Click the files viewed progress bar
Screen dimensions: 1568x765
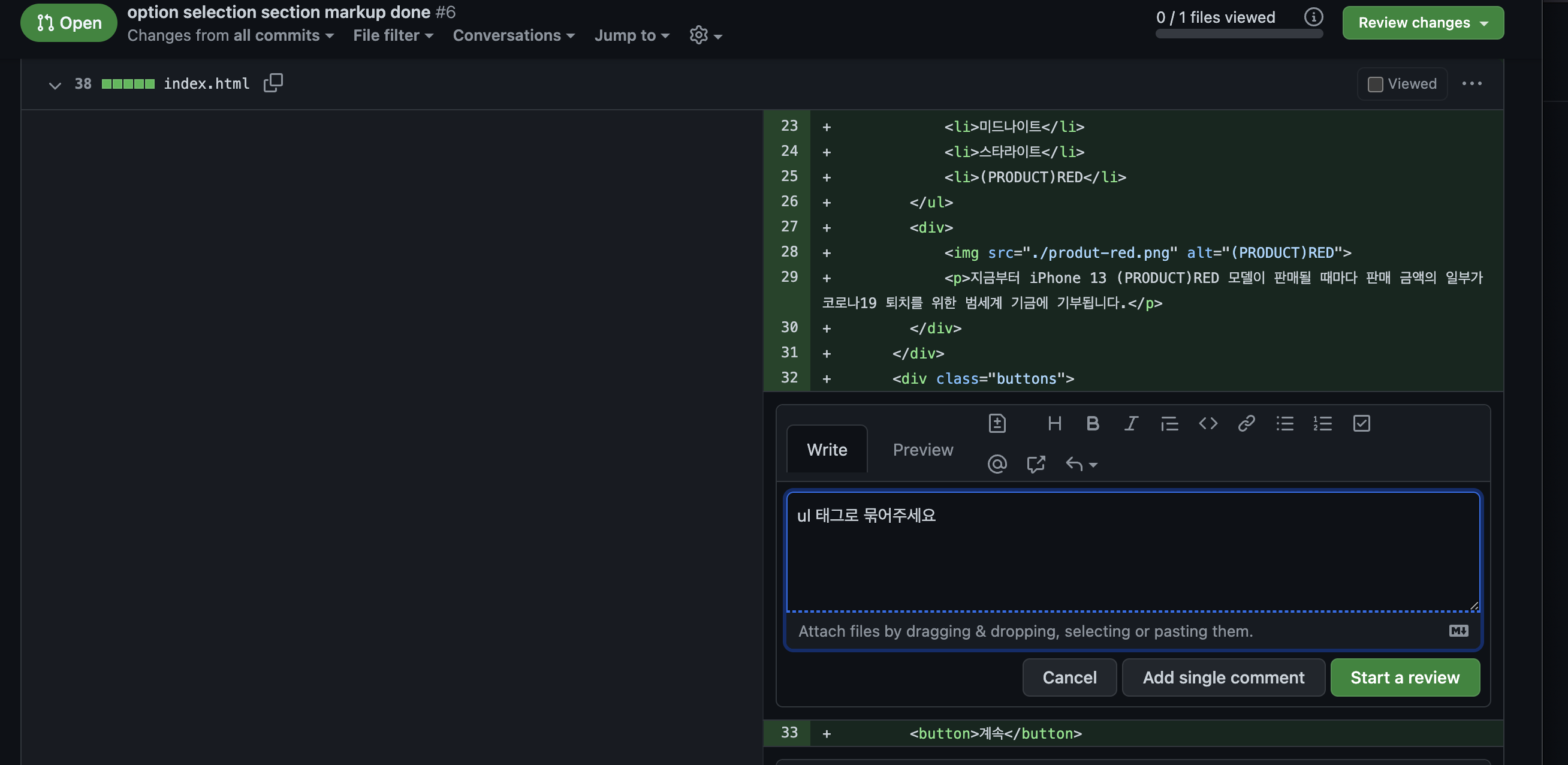pos(1239,34)
